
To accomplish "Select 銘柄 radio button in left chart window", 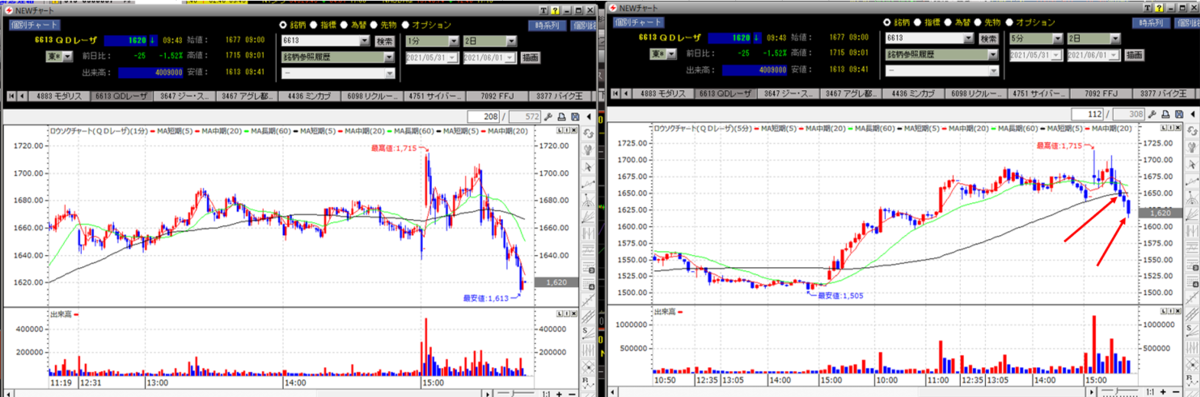I will [x=283, y=24].
